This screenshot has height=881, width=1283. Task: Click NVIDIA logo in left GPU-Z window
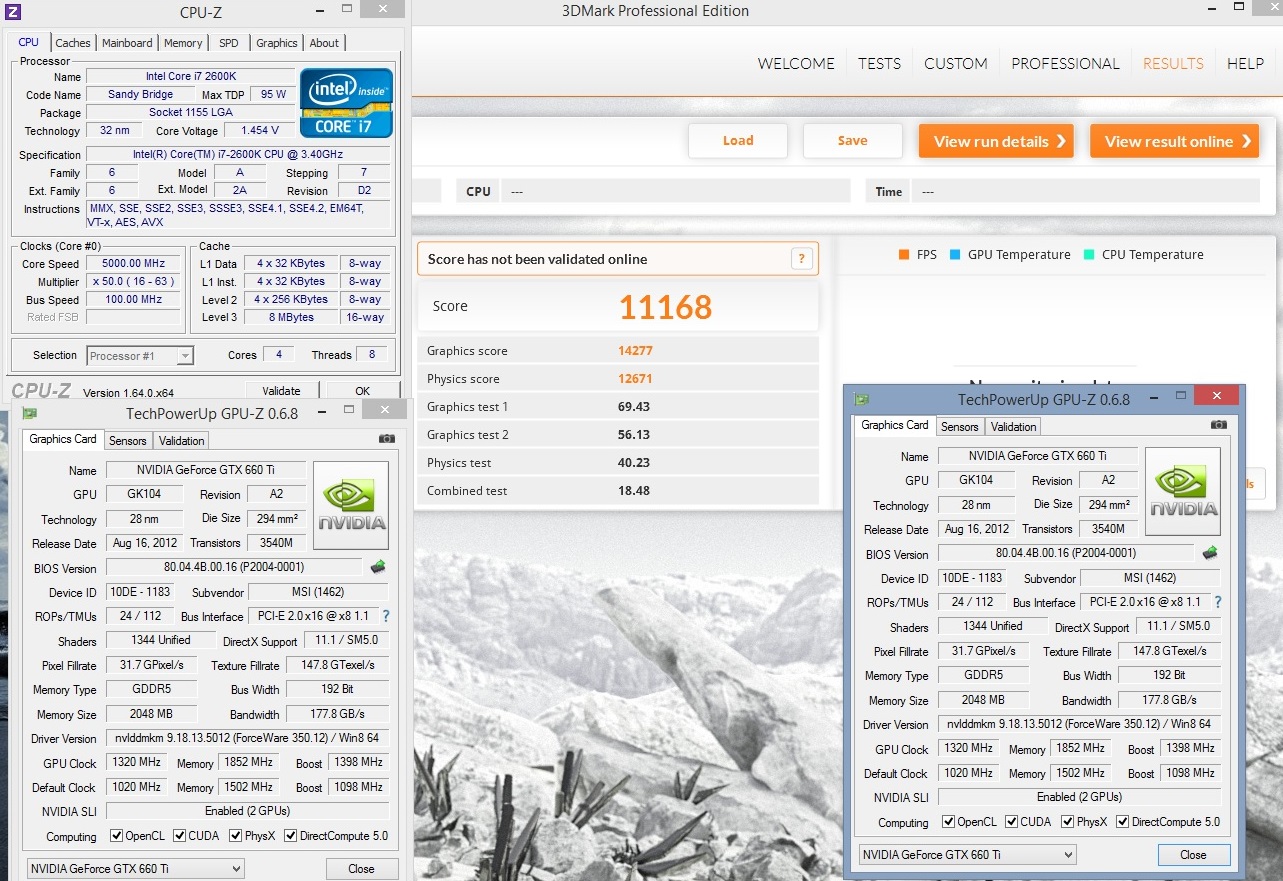[350, 505]
